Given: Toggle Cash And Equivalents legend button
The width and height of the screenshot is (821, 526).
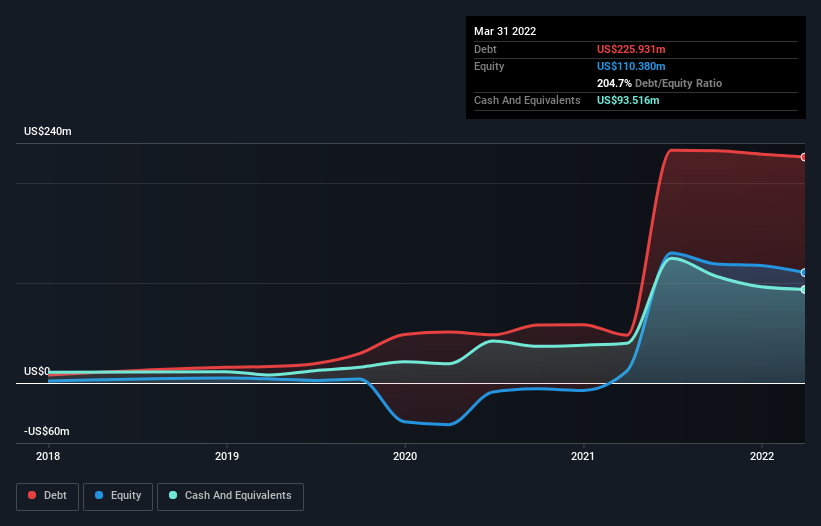Looking at the screenshot, I should click(x=230, y=496).
